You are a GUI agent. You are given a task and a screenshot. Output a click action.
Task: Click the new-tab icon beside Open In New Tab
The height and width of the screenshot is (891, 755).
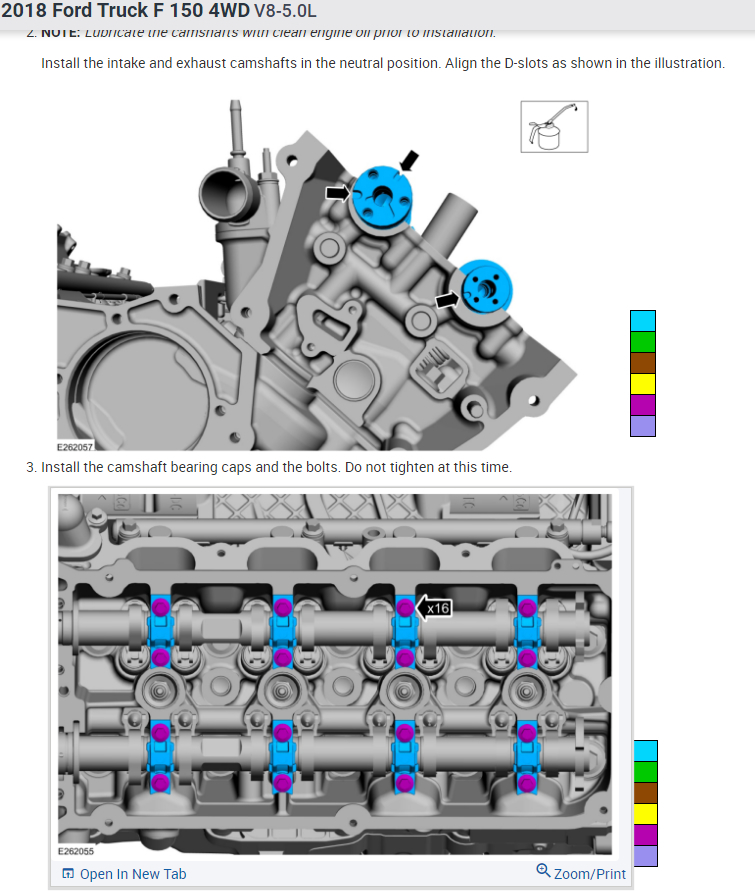[x=68, y=873]
